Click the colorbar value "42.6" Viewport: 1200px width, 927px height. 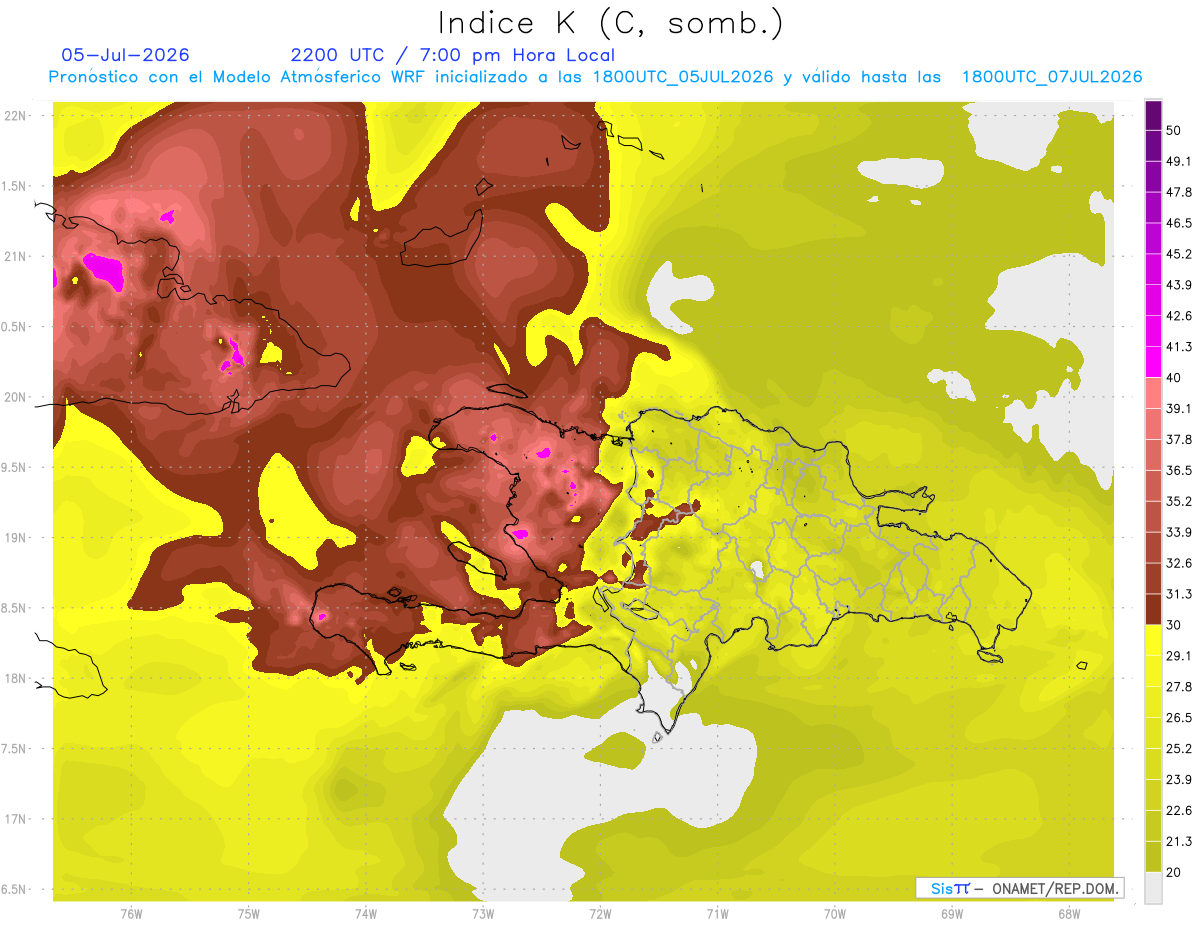point(1178,316)
